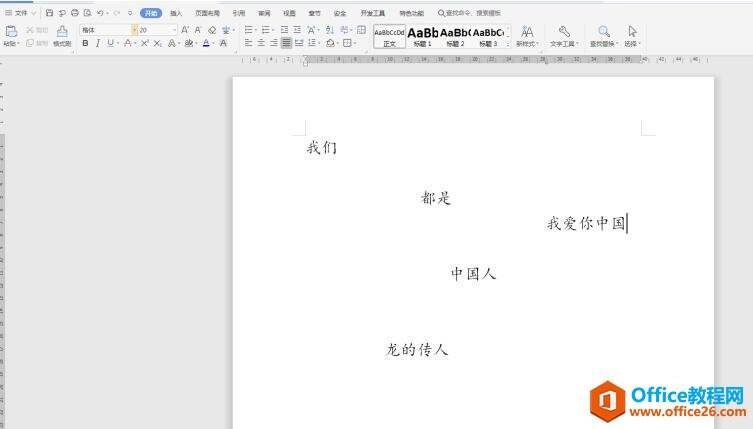This screenshot has width=753, height=429.
Task: Click the Redo arrow icon
Action: pyautogui.click(x=116, y=13)
